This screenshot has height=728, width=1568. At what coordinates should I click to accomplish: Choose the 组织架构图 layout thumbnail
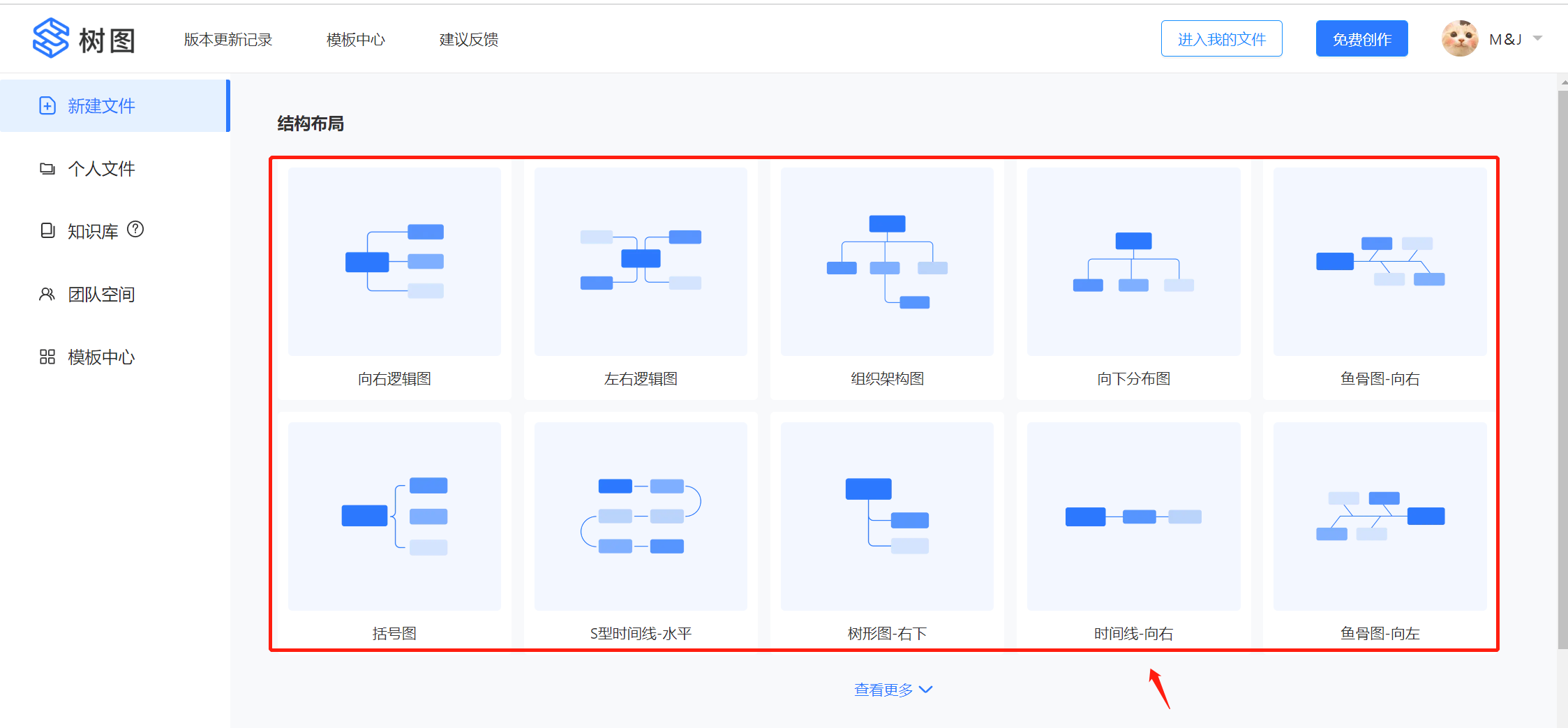click(x=887, y=262)
